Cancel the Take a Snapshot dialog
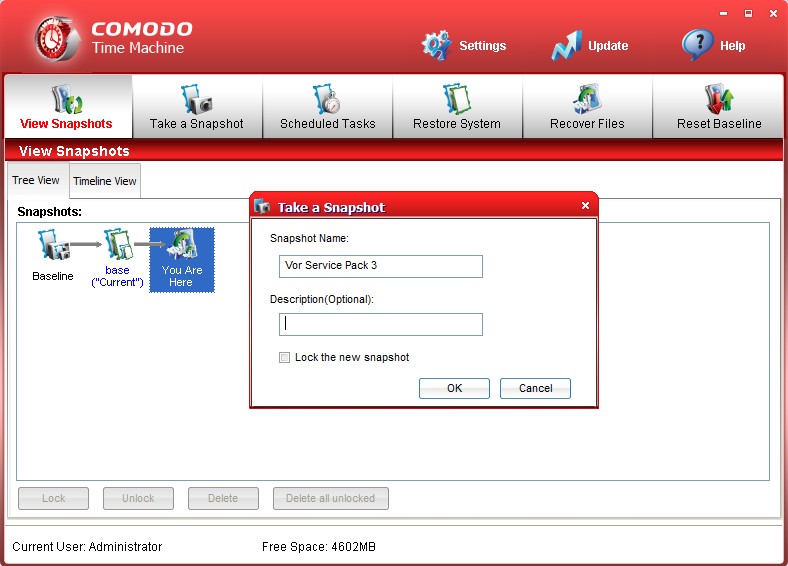The image size is (788, 566). point(535,388)
